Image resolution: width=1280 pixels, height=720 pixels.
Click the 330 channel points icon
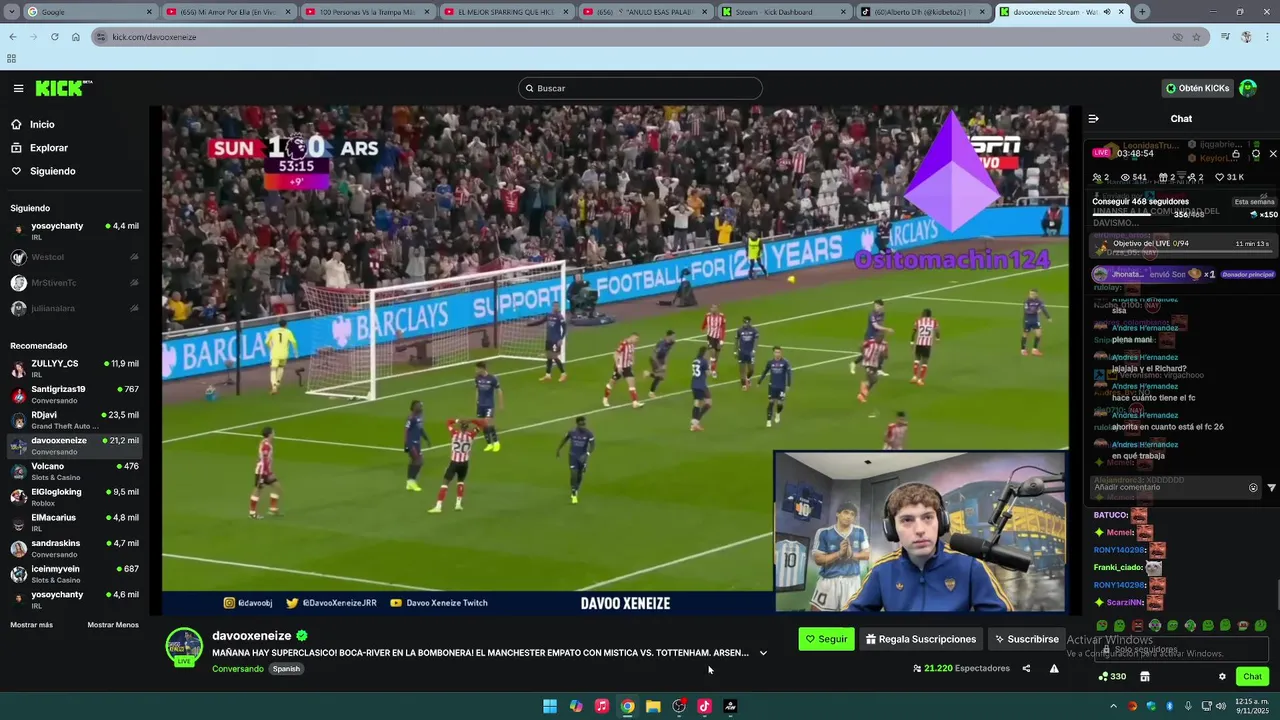coord(1112,677)
